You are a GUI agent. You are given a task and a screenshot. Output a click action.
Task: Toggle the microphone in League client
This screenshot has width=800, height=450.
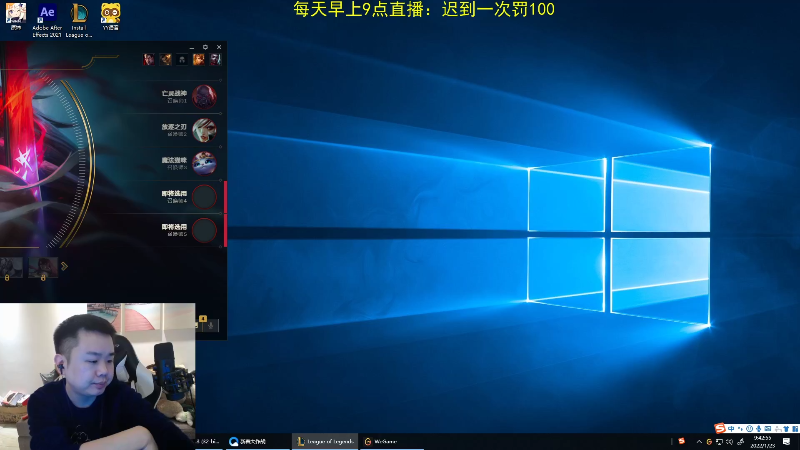pyautogui.click(x=210, y=326)
